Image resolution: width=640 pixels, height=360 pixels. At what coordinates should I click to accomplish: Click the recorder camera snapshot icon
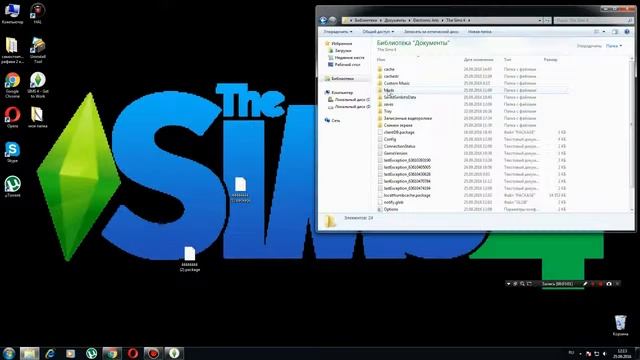[x=609, y=284]
